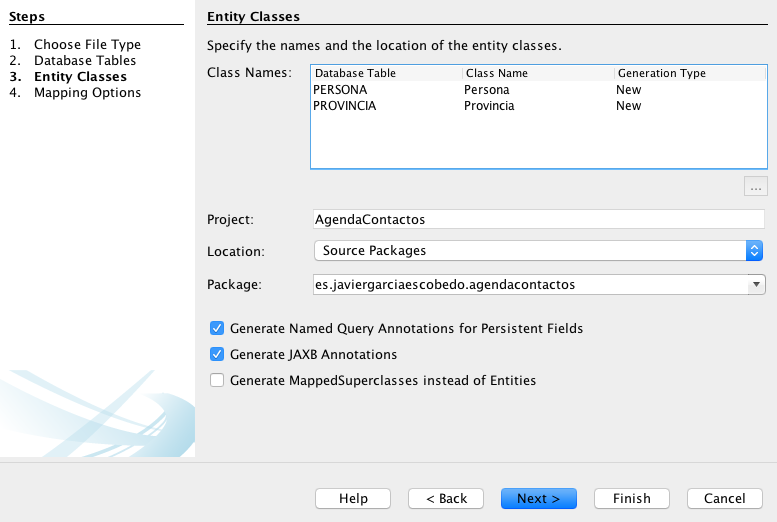Image resolution: width=777 pixels, height=522 pixels.
Task: Enable Generate MappedSuperclasses instead of Entities
Action: coord(217,380)
